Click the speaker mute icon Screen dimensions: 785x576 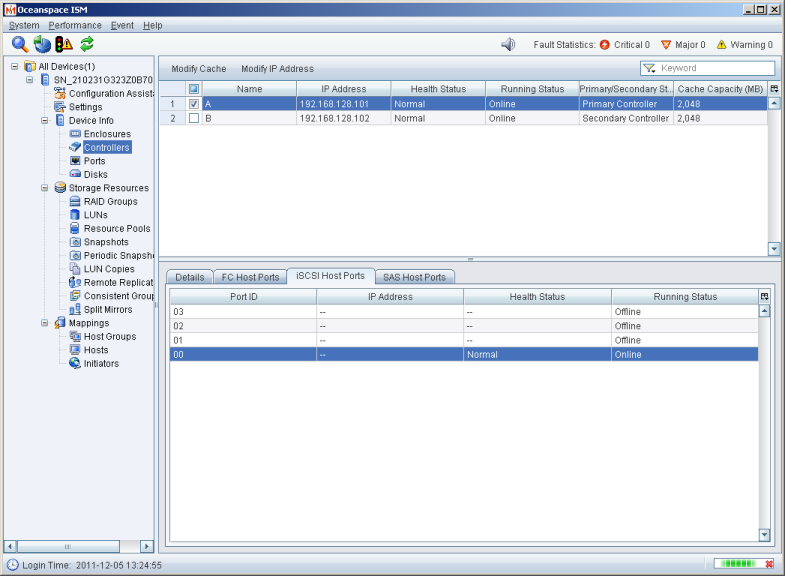[x=508, y=45]
